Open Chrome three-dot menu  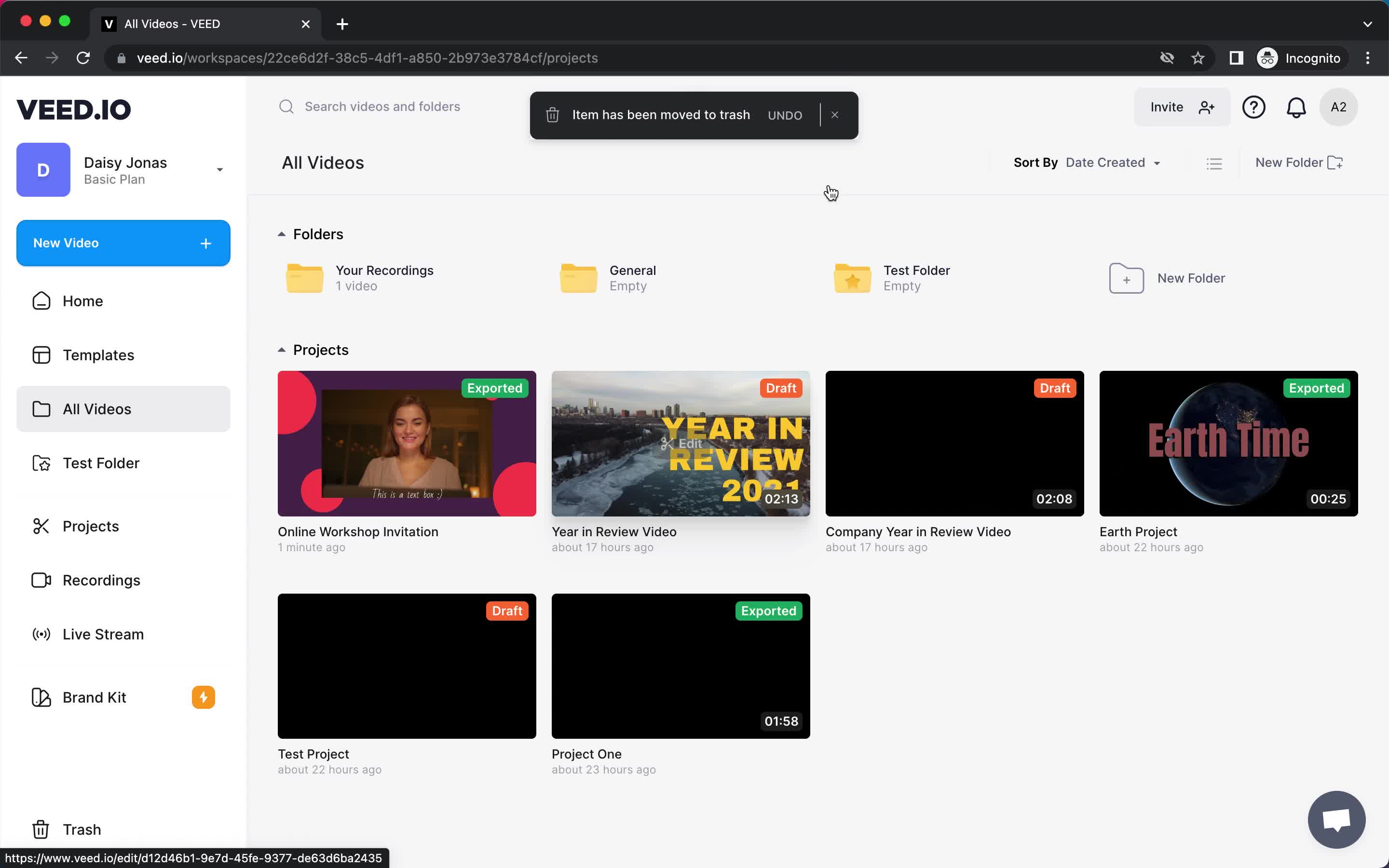(1368, 58)
